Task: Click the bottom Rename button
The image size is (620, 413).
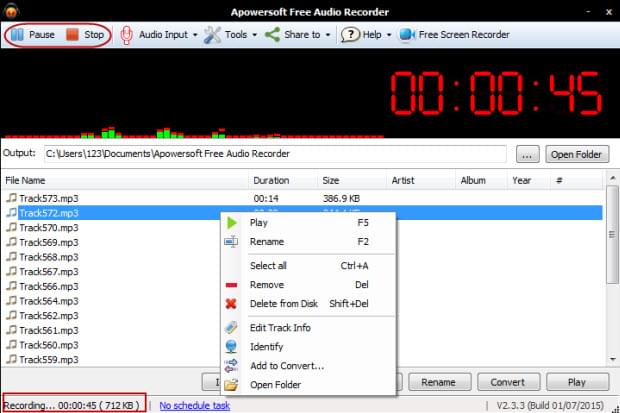Action: (x=439, y=382)
